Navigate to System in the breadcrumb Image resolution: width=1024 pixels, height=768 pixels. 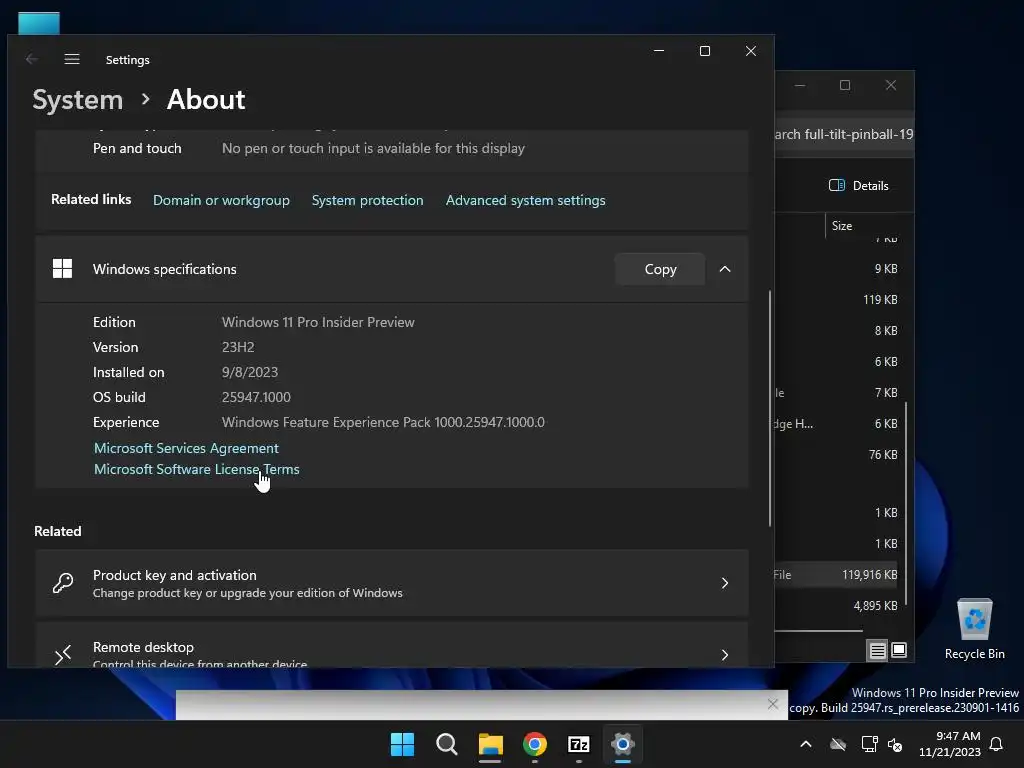tap(78, 100)
